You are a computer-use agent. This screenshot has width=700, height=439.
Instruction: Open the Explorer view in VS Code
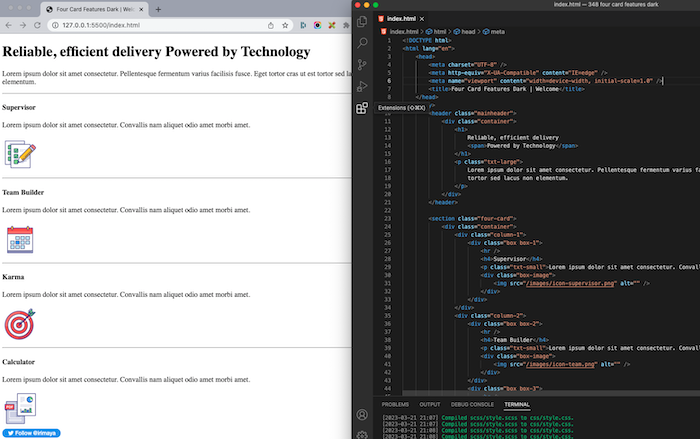coord(362,21)
